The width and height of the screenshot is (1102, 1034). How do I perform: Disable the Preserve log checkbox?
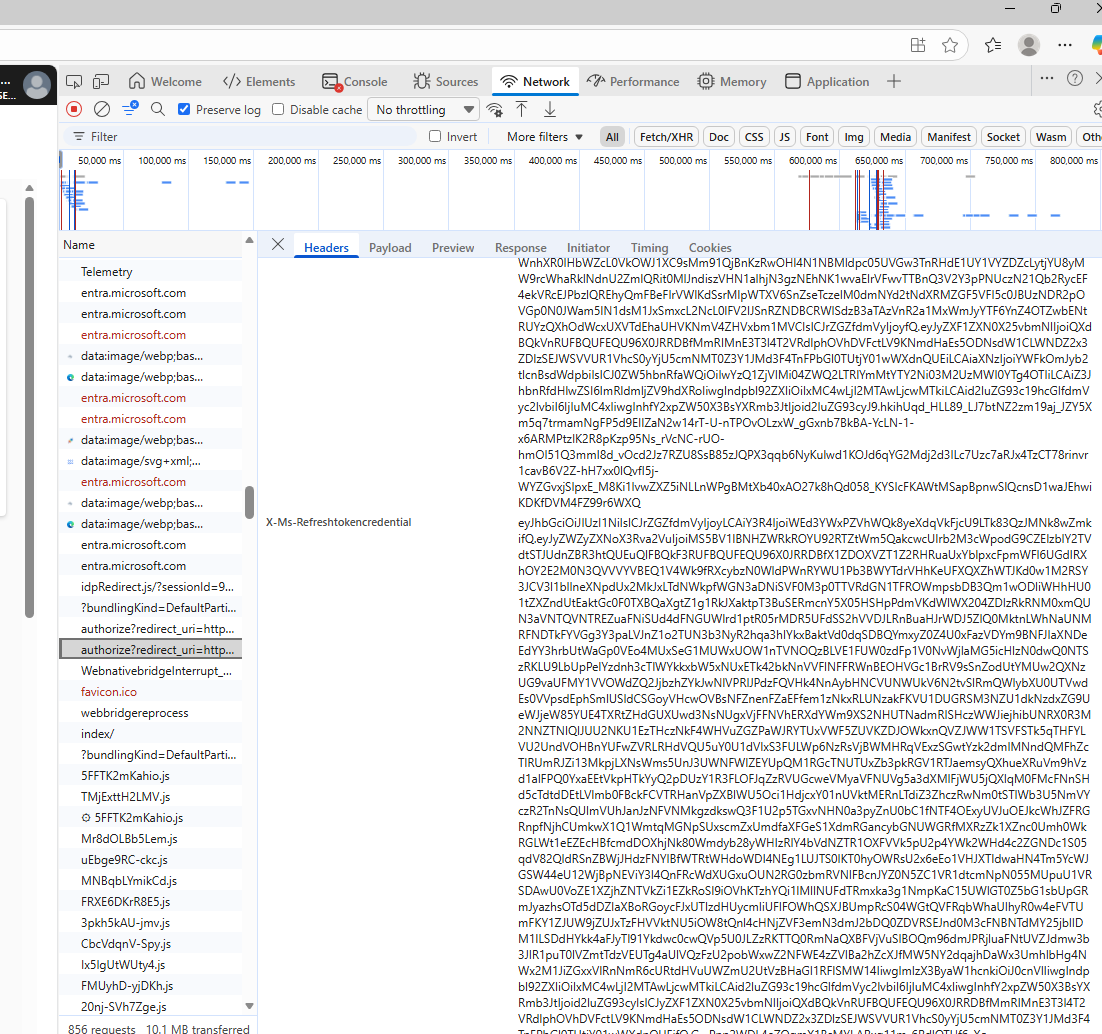click(184, 110)
